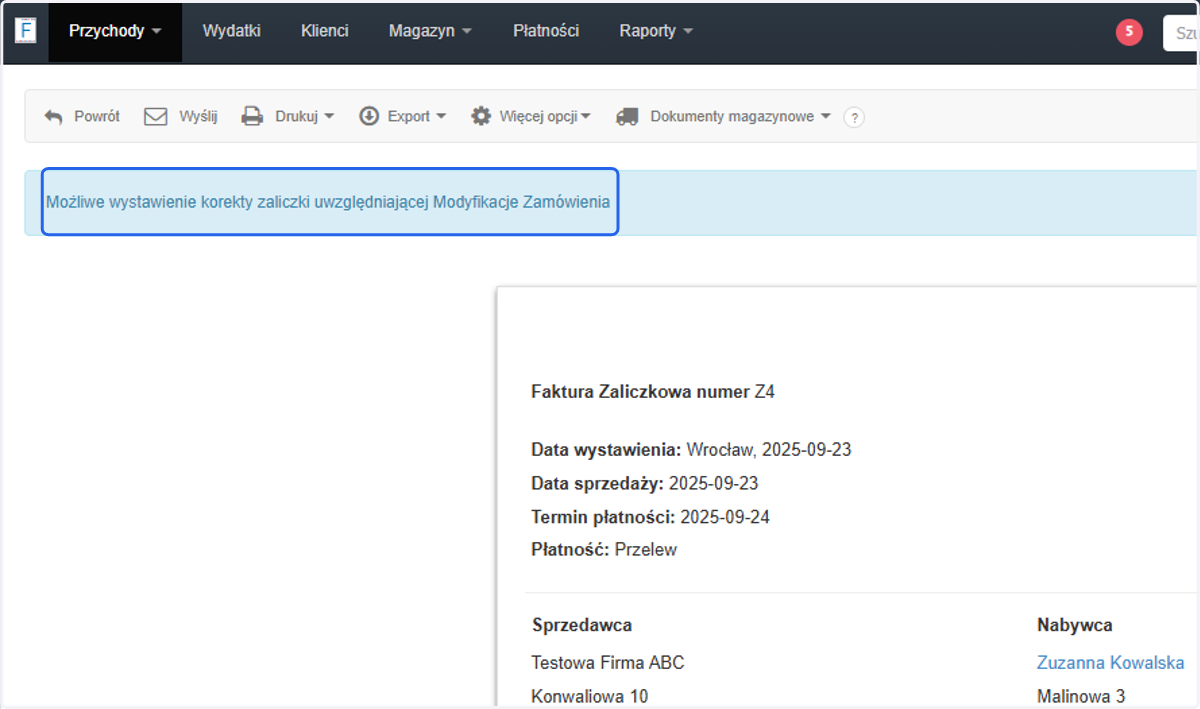The height and width of the screenshot is (709, 1200).
Task: Click the Export download icon
Action: [x=369, y=116]
